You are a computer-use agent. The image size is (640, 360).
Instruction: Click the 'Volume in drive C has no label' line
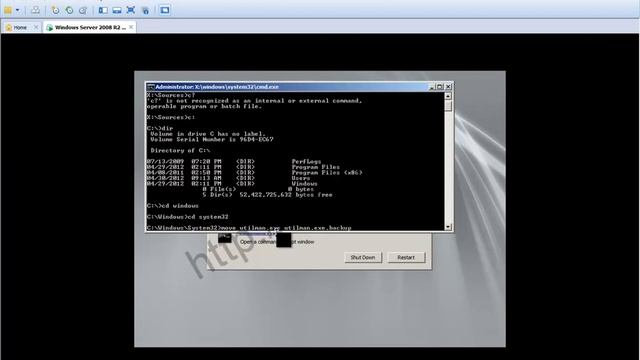click(x=208, y=134)
